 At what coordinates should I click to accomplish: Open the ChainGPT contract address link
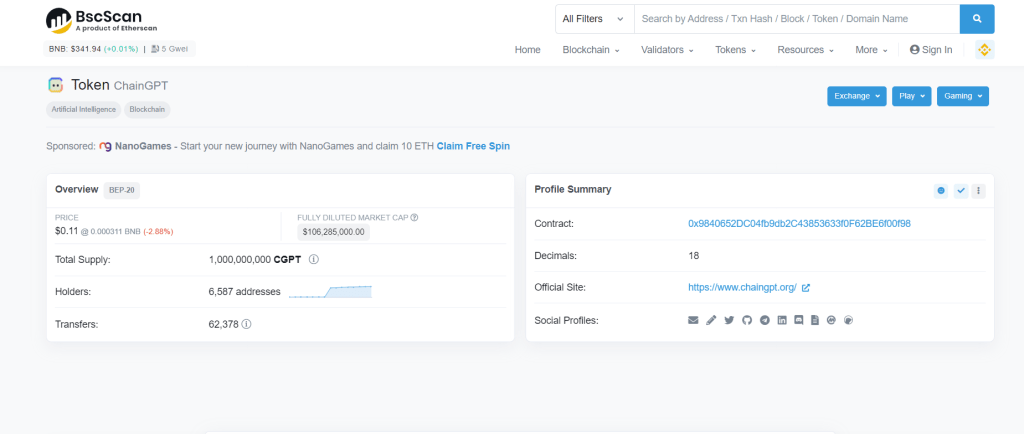coord(799,223)
